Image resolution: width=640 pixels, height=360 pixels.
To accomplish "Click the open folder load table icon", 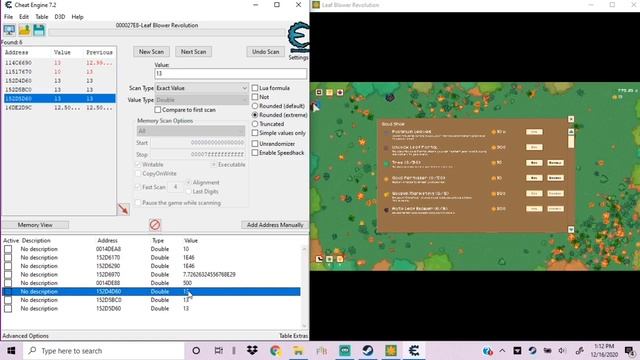I will tap(24, 30).
